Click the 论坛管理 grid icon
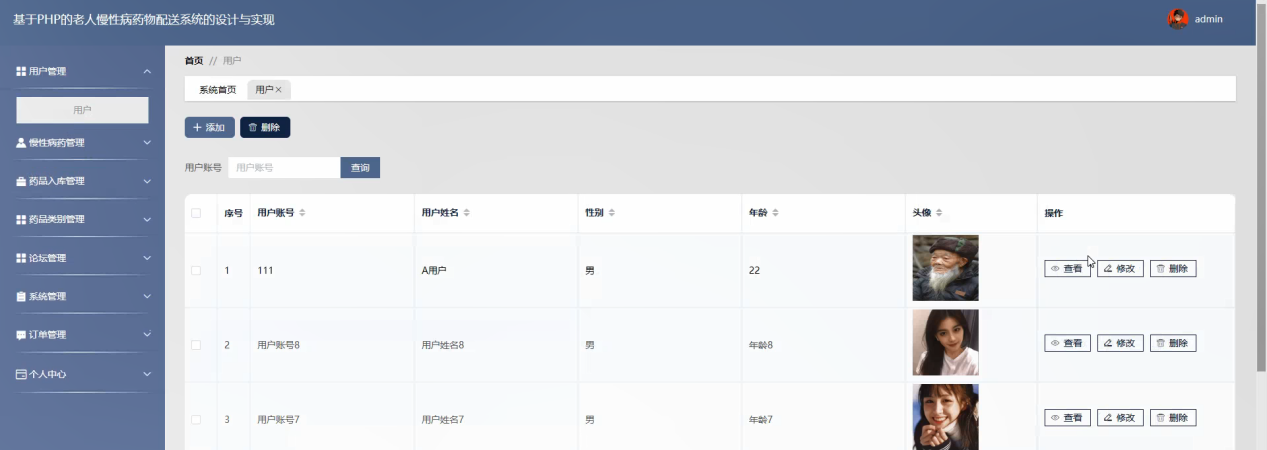This screenshot has width=1267, height=450. [21, 258]
